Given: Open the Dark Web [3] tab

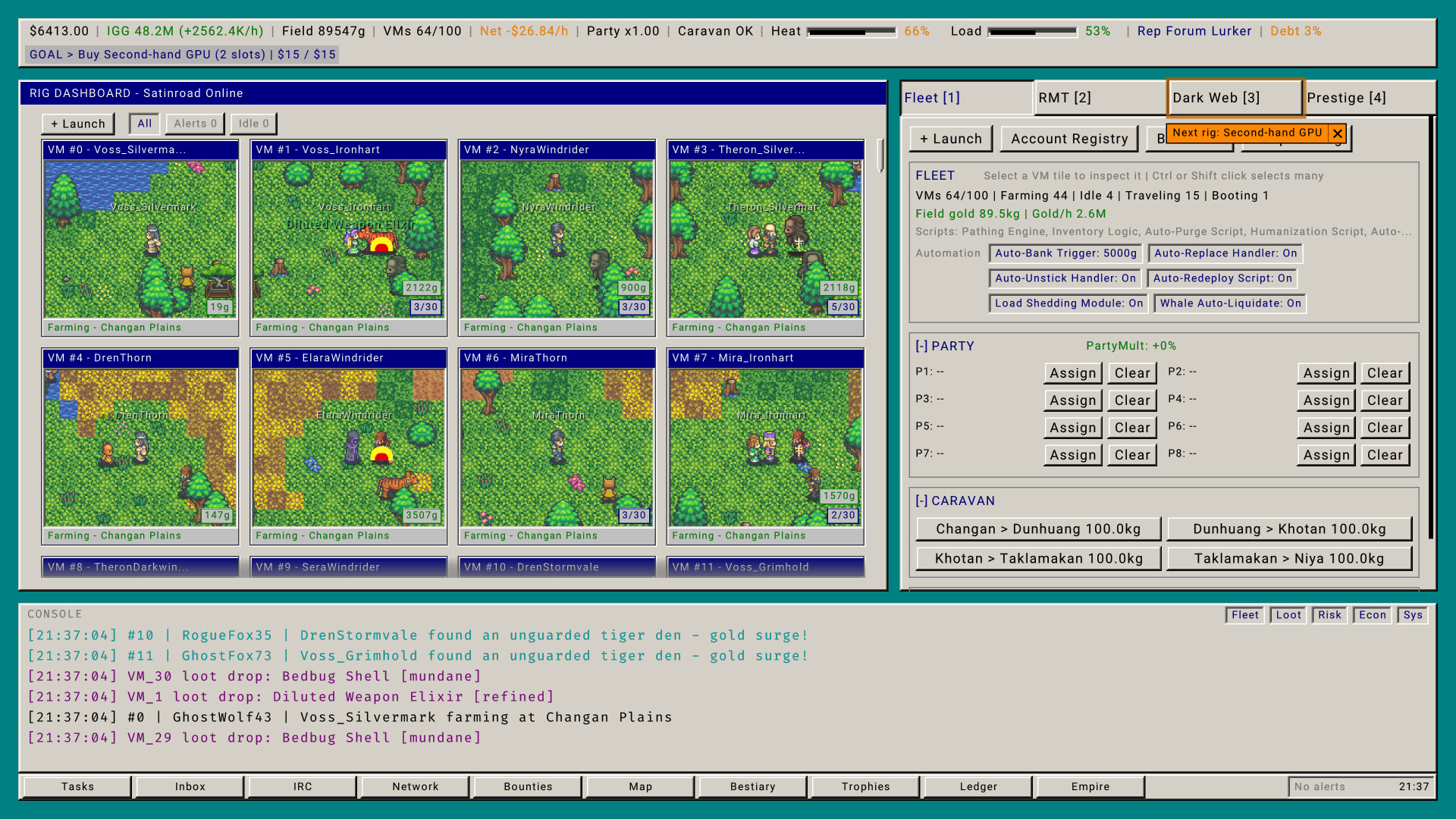Looking at the screenshot, I should click(x=1235, y=98).
